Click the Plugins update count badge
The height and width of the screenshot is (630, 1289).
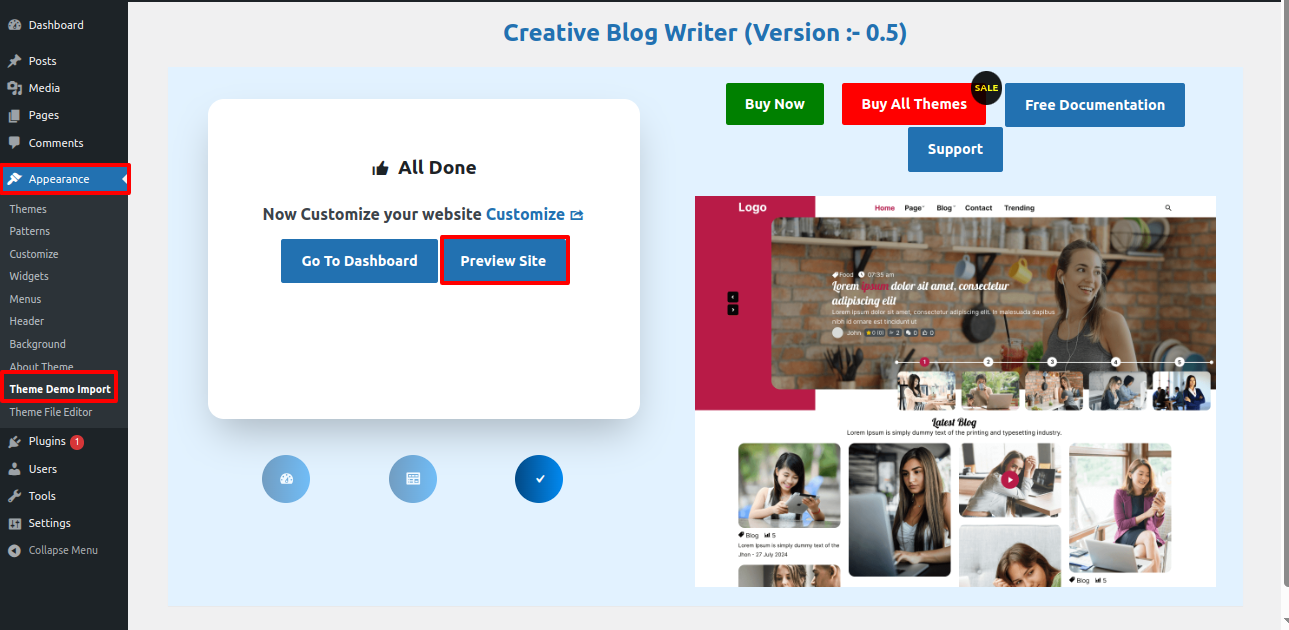(x=77, y=442)
